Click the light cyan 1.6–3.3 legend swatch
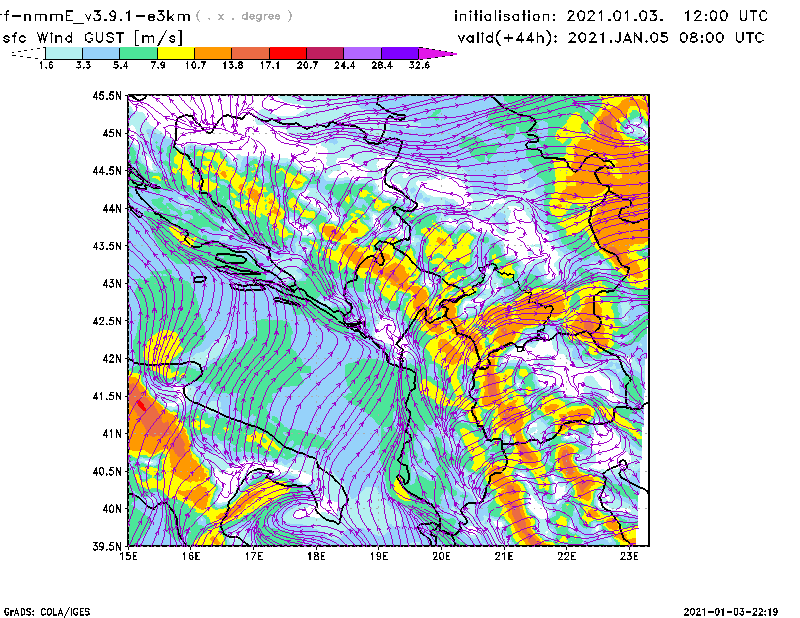Image resolution: width=800 pixels, height=618 pixels. tap(64, 53)
